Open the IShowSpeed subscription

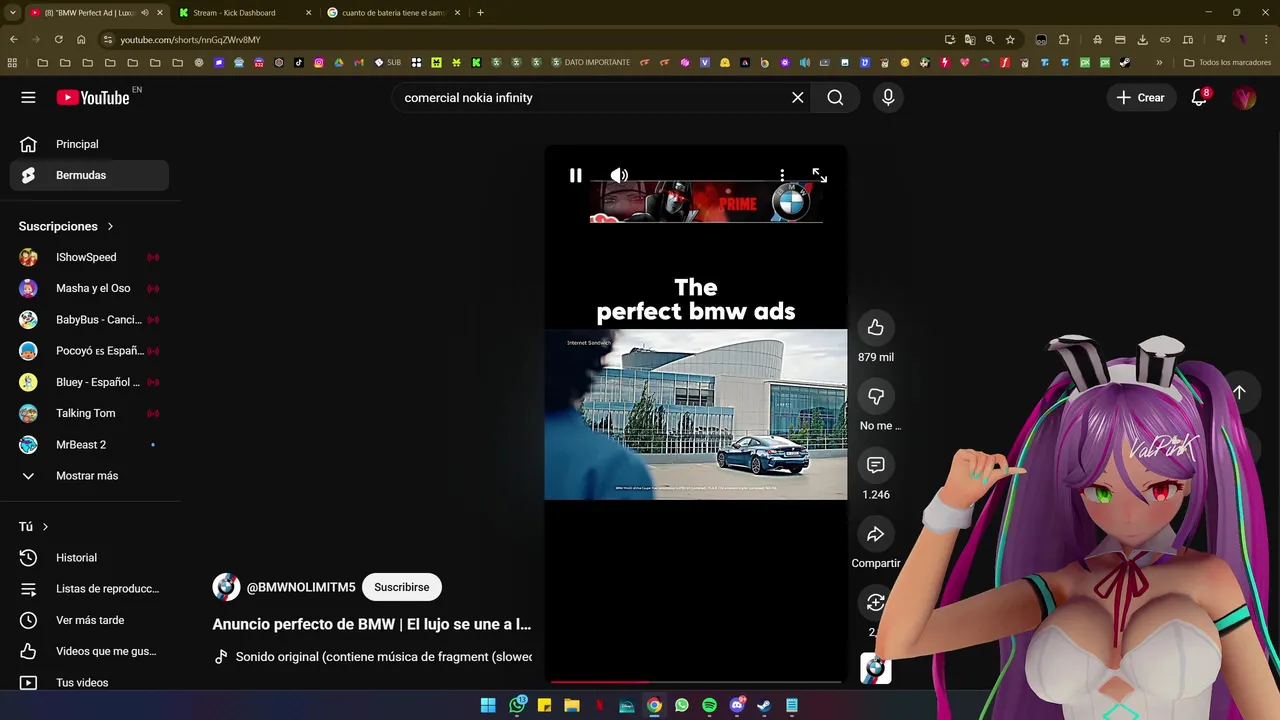coord(90,257)
